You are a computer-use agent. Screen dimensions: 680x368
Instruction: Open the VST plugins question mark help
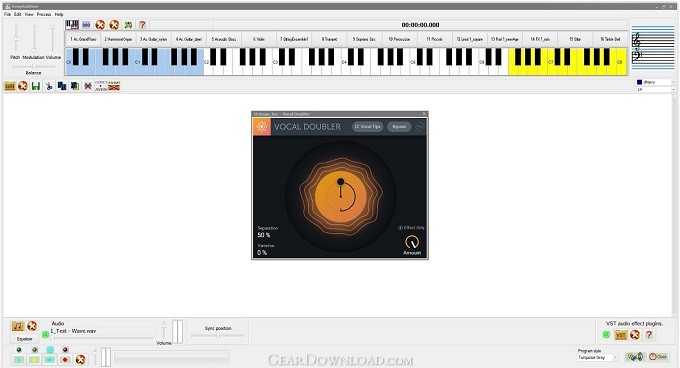pos(649,335)
